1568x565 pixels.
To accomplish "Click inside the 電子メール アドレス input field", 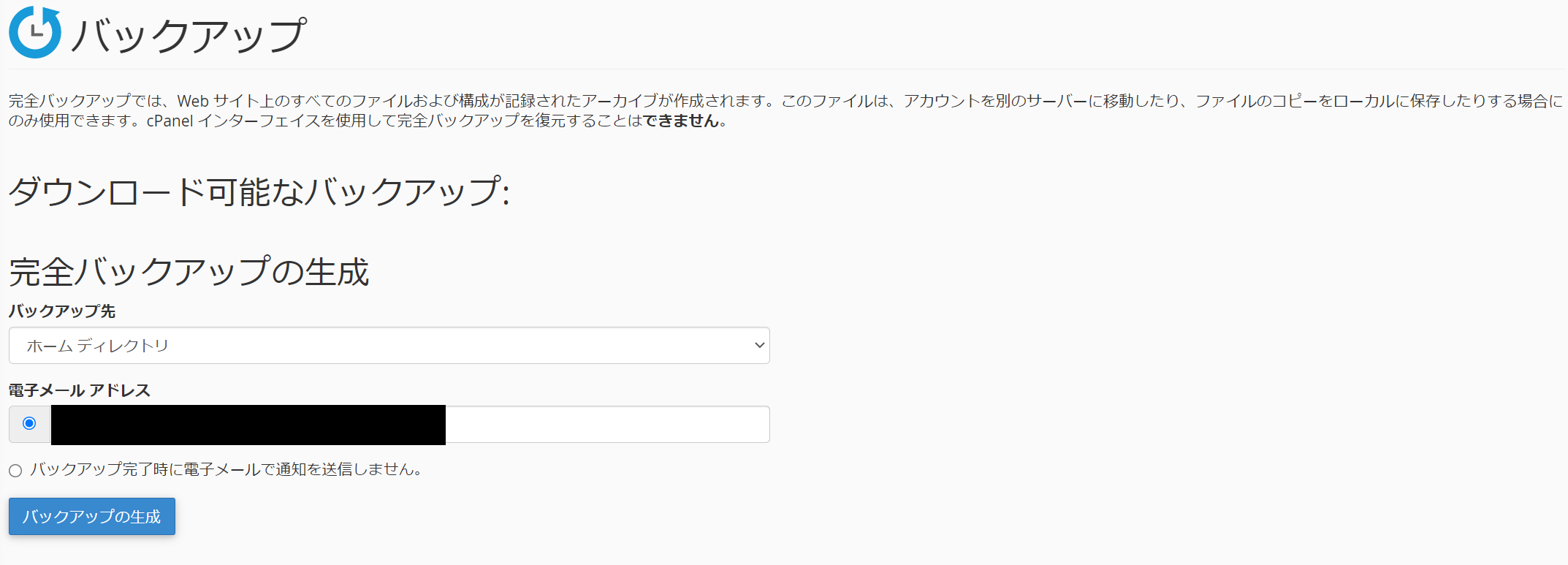I will click(x=606, y=424).
